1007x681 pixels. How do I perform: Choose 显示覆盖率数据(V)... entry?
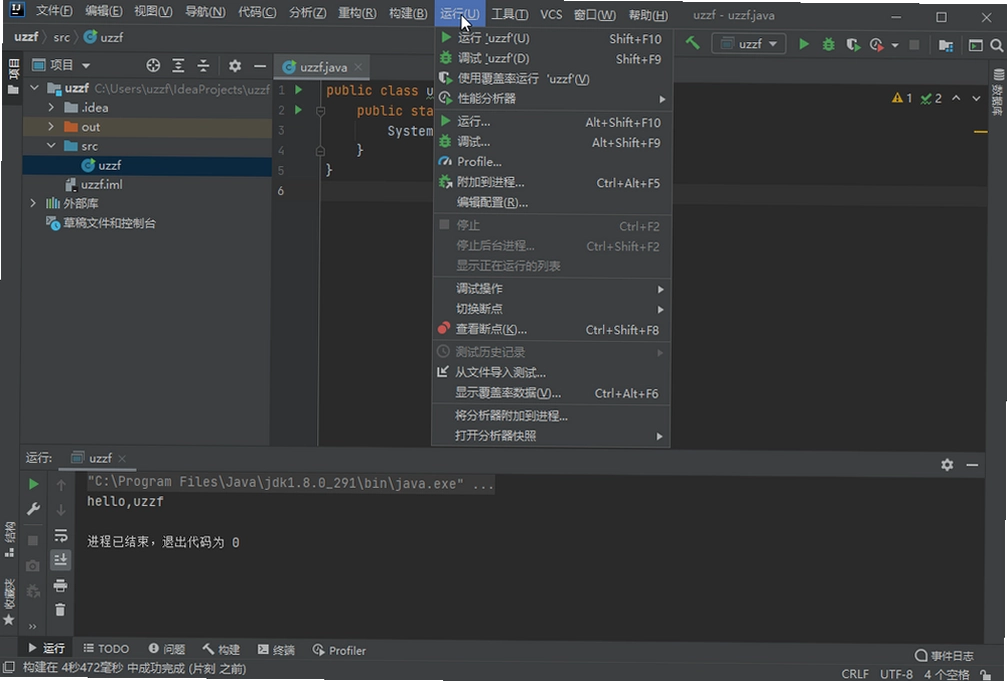pos(552,393)
